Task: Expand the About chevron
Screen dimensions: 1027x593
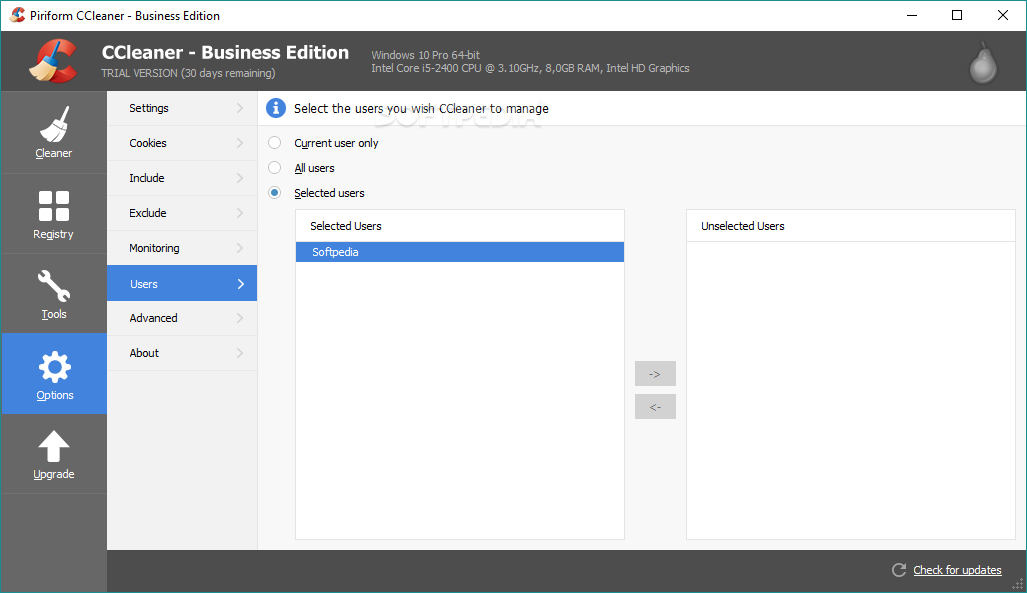Action: 240,353
